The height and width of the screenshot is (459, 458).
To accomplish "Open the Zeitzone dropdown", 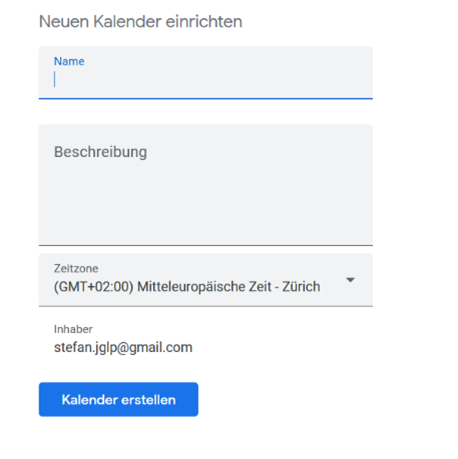I will [x=205, y=280].
